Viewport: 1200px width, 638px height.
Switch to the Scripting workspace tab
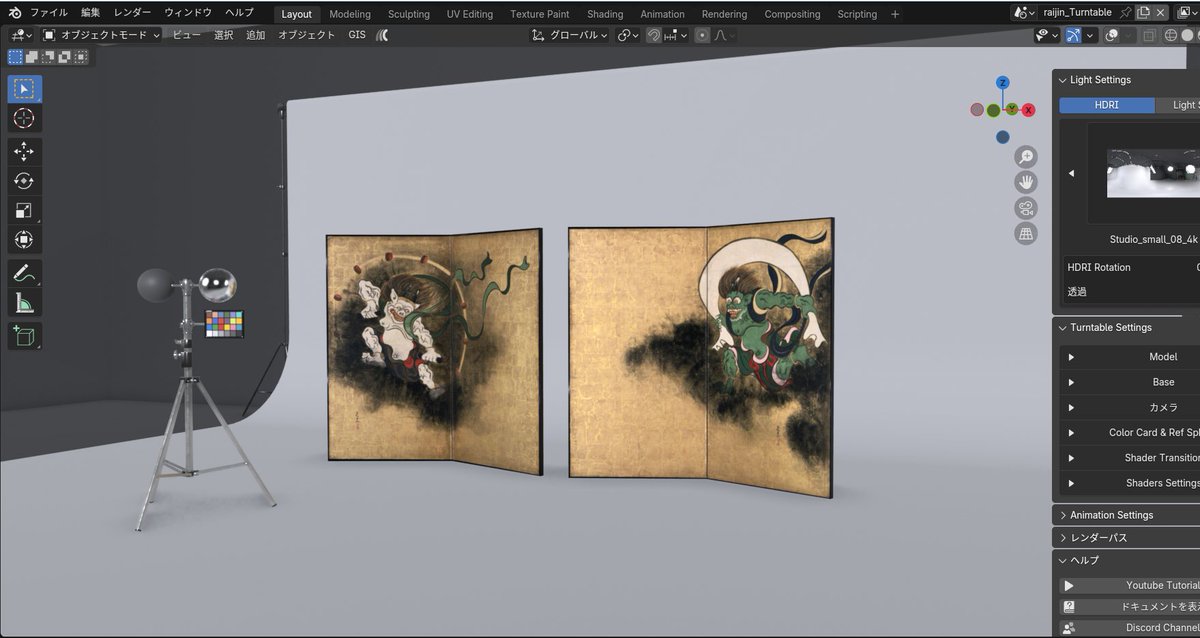tap(857, 14)
